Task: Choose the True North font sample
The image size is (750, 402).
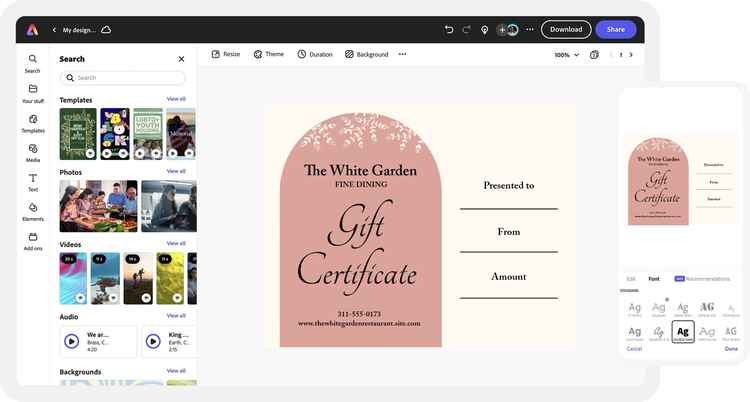Action: [731, 333]
